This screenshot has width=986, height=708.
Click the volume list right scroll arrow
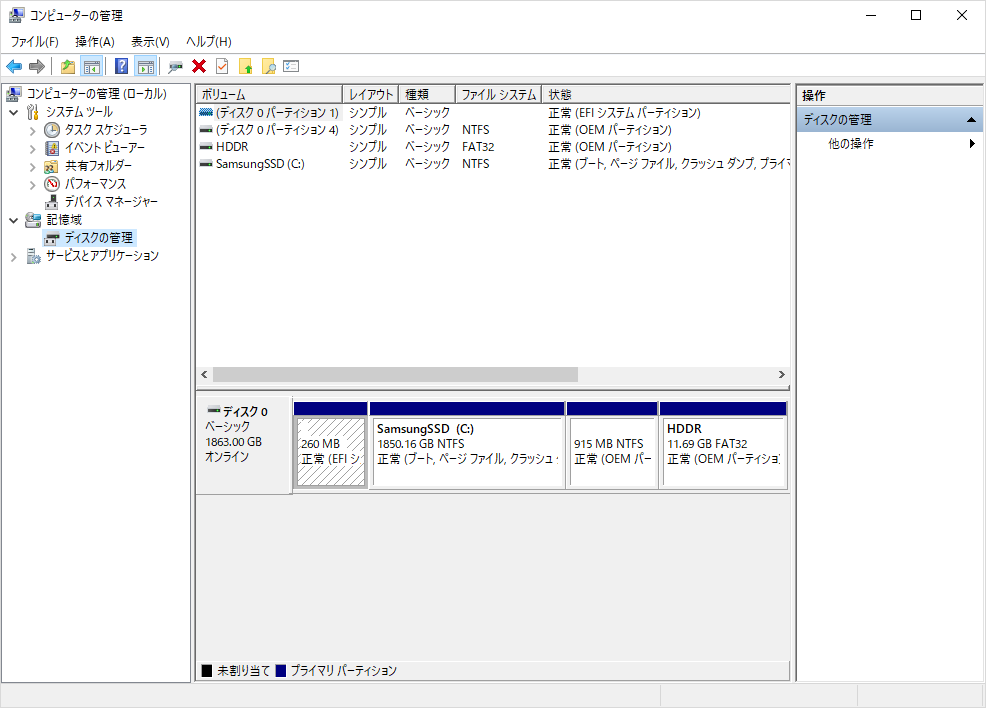tap(782, 375)
